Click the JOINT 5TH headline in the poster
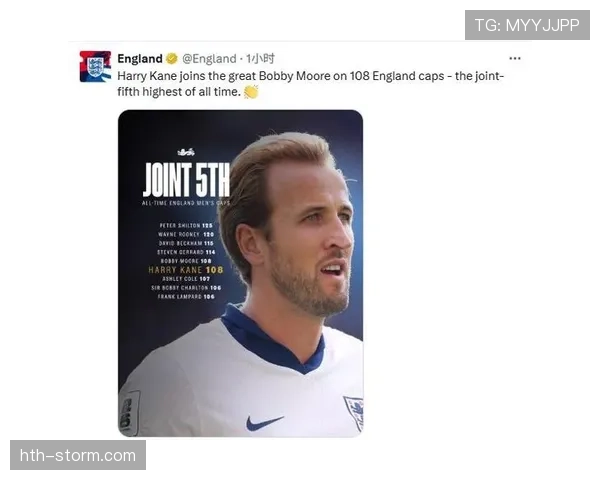Screen dimensions: 600x480 (x=186, y=180)
